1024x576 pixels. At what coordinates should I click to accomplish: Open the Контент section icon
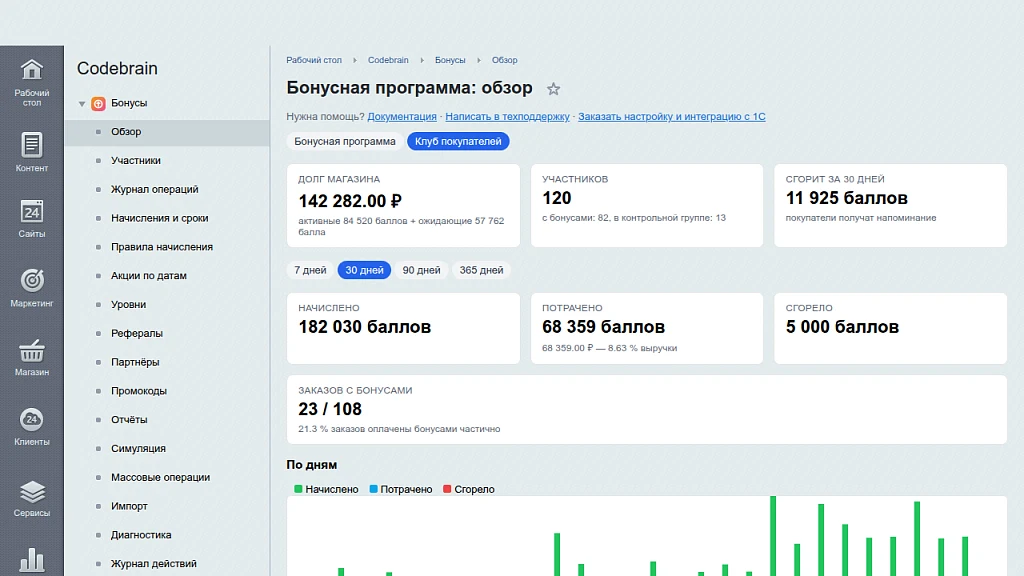pyautogui.click(x=31, y=144)
